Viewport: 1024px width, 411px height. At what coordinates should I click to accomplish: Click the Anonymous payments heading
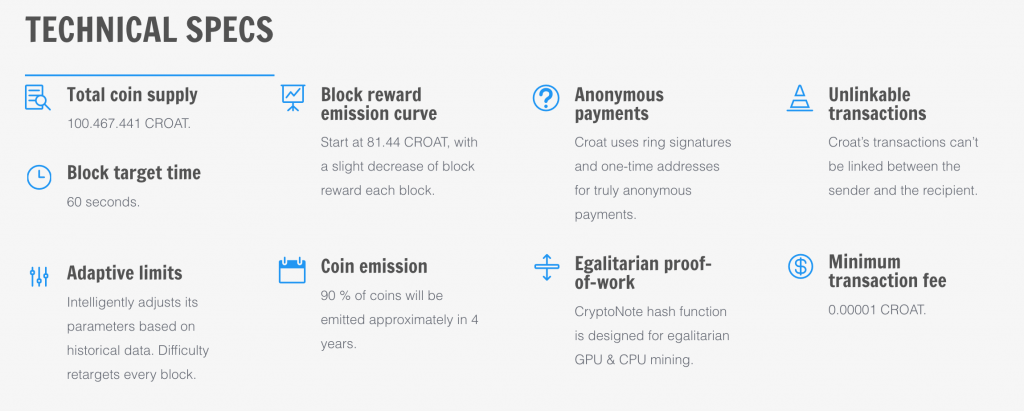[619, 104]
